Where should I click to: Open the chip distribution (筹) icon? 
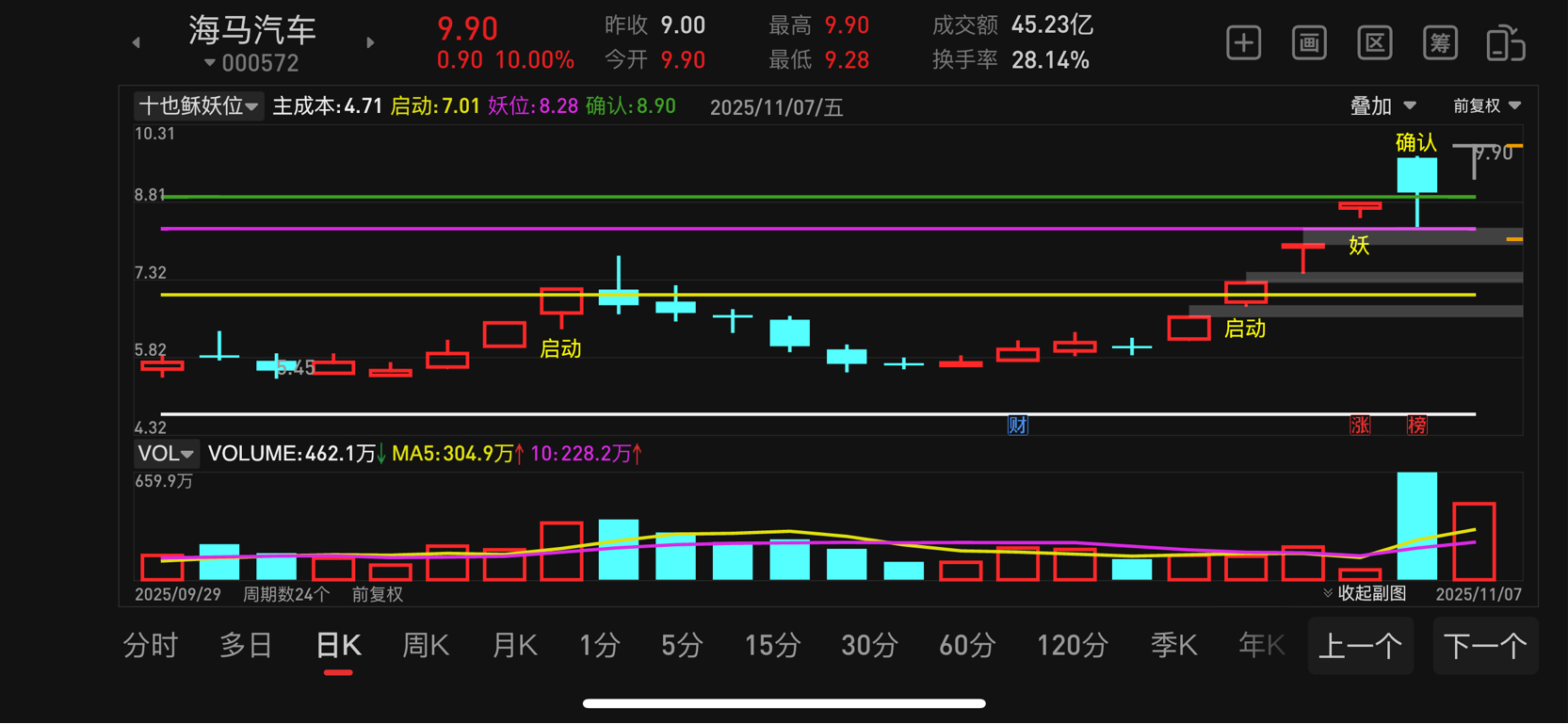pos(1440,43)
